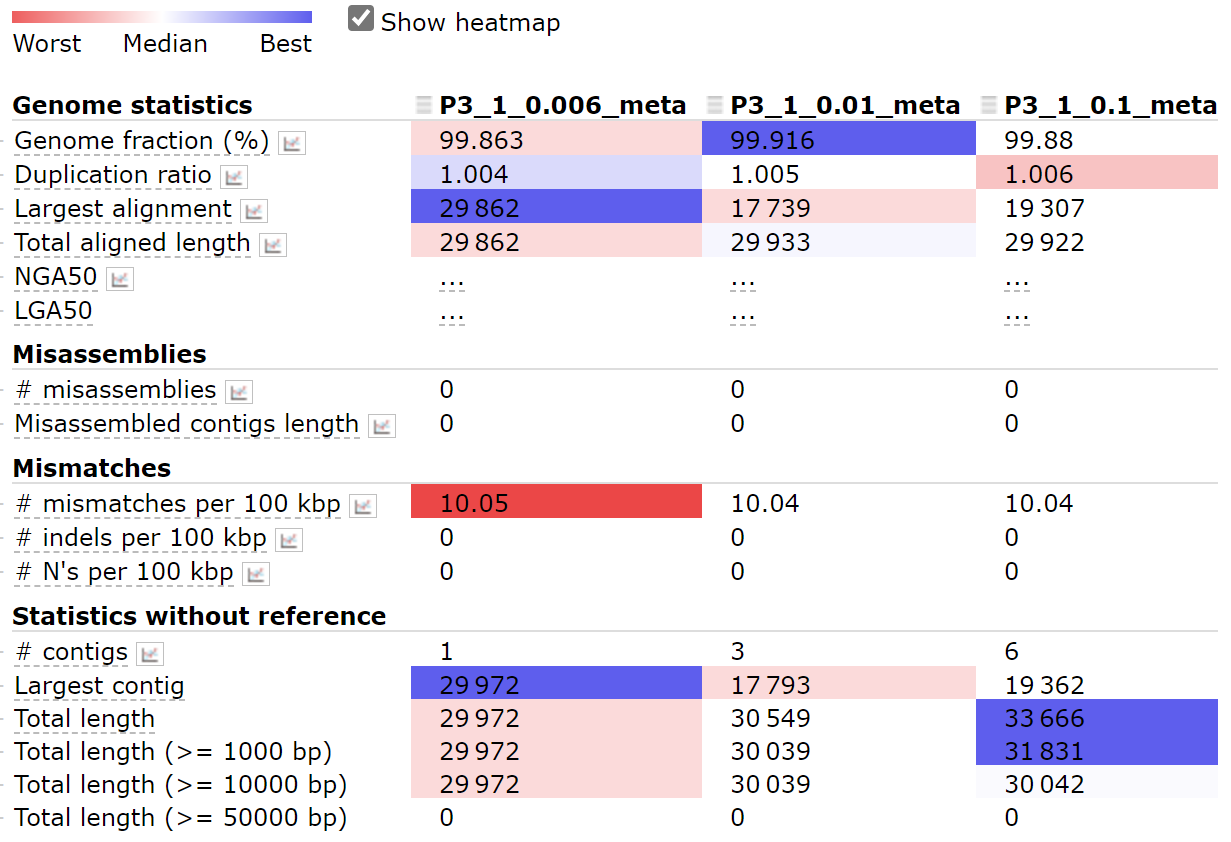
Task: Uncheck the Show heatmap checkbox
Action: [x=360, y=17]
